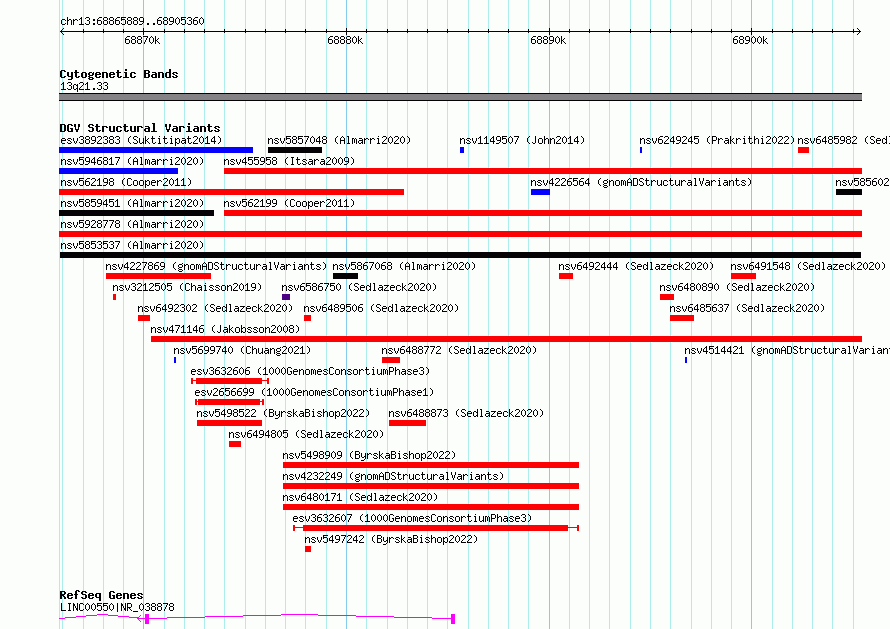Select nsv4226564 (gnomADStructuralVariants) label
Viewport: 890px width, 629px height.
tap(641, 182)
